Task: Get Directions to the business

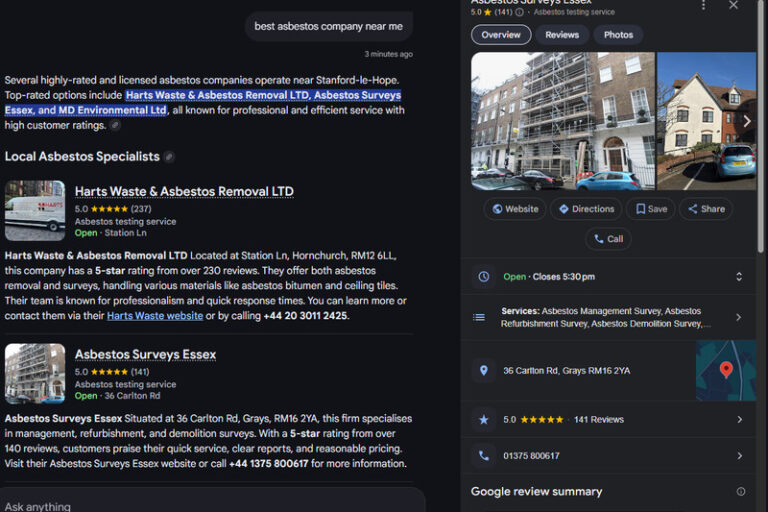Action: pos(586,209)
